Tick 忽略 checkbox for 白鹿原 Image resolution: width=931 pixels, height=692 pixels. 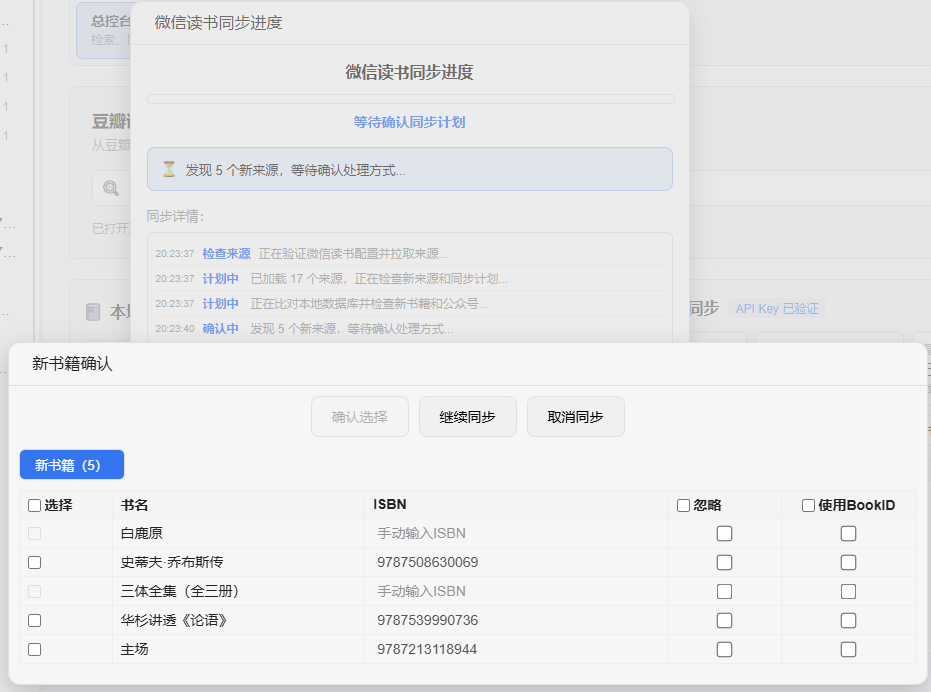click(x=724, y=533)
